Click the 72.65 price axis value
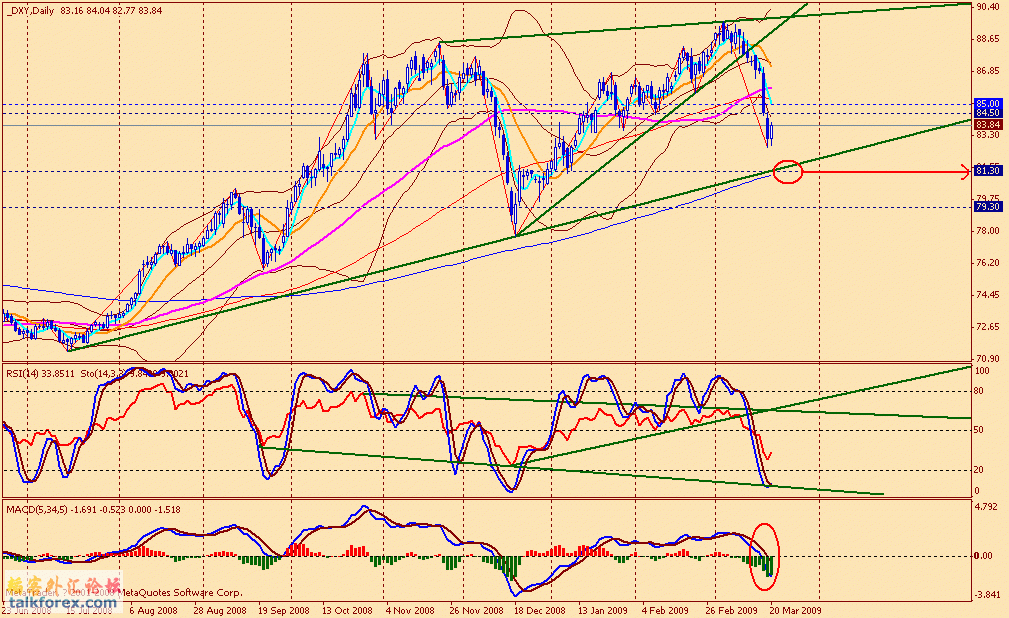Viewport: 1009px width, 618px height. point(988,326)
